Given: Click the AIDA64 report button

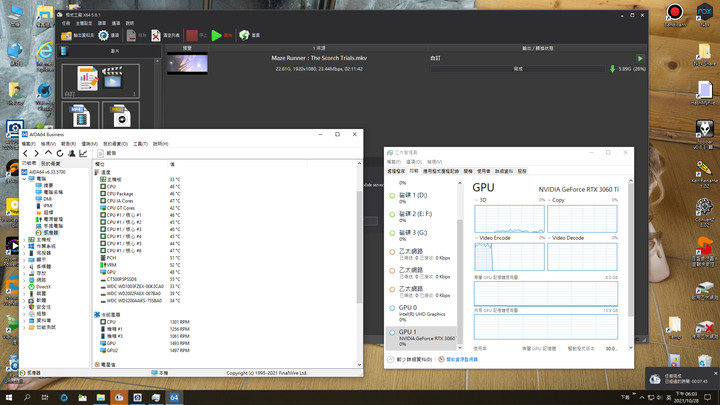Looking at the screenshot, I should point(107,153).
